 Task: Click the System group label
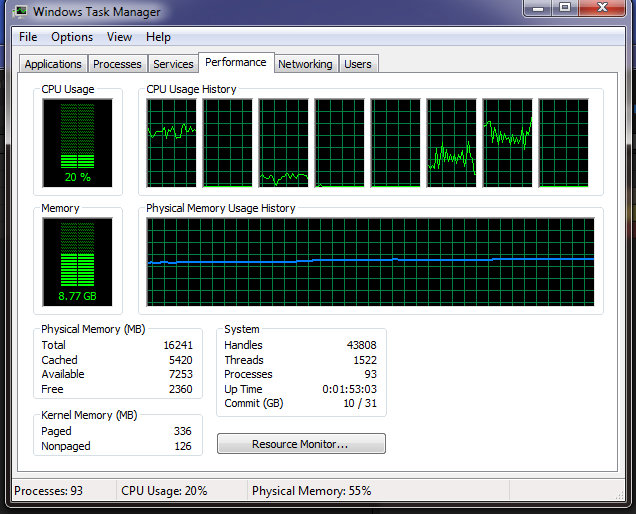coord(242,329)
